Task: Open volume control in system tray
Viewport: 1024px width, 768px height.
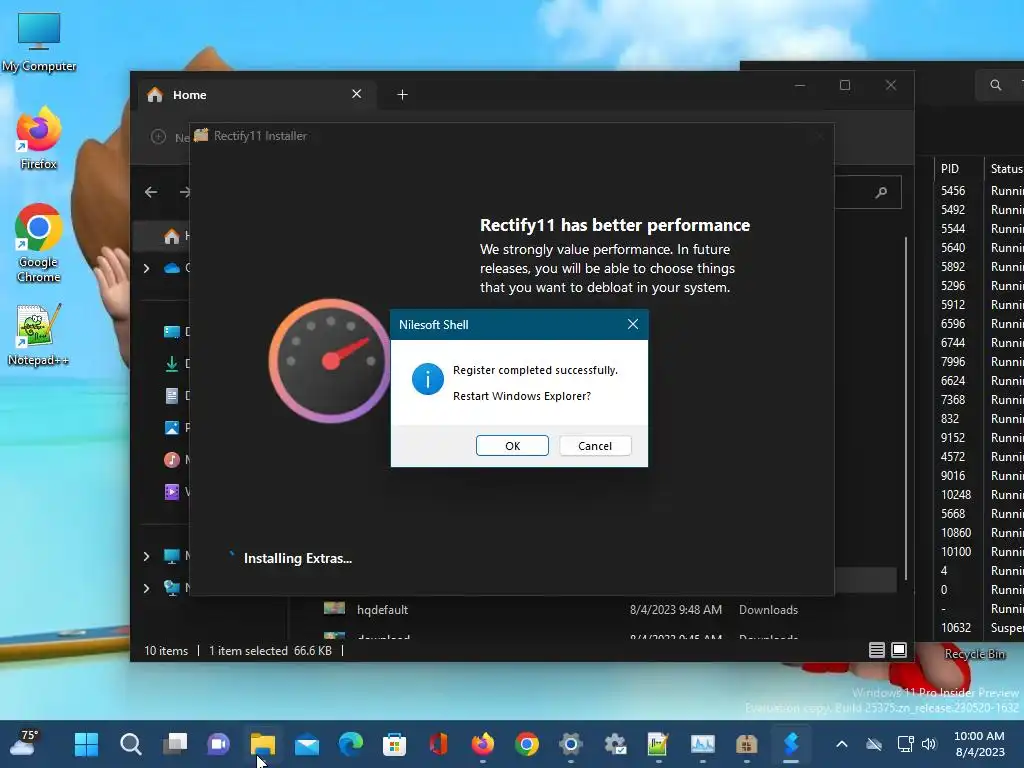Action: tap(929, 744)
